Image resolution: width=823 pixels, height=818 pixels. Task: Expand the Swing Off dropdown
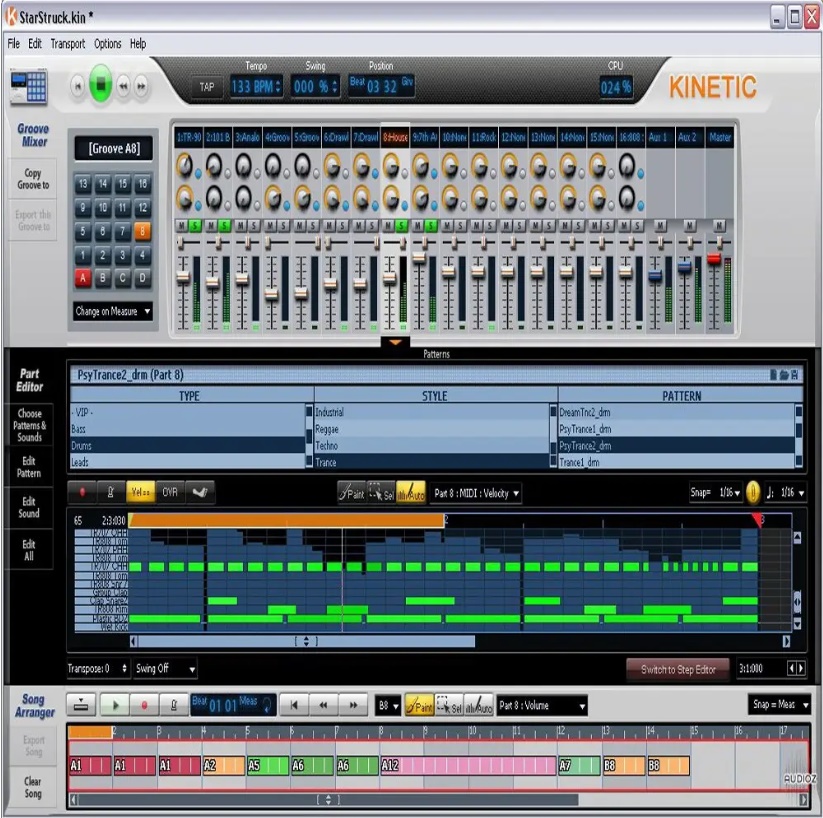click(x=165, y=668)
